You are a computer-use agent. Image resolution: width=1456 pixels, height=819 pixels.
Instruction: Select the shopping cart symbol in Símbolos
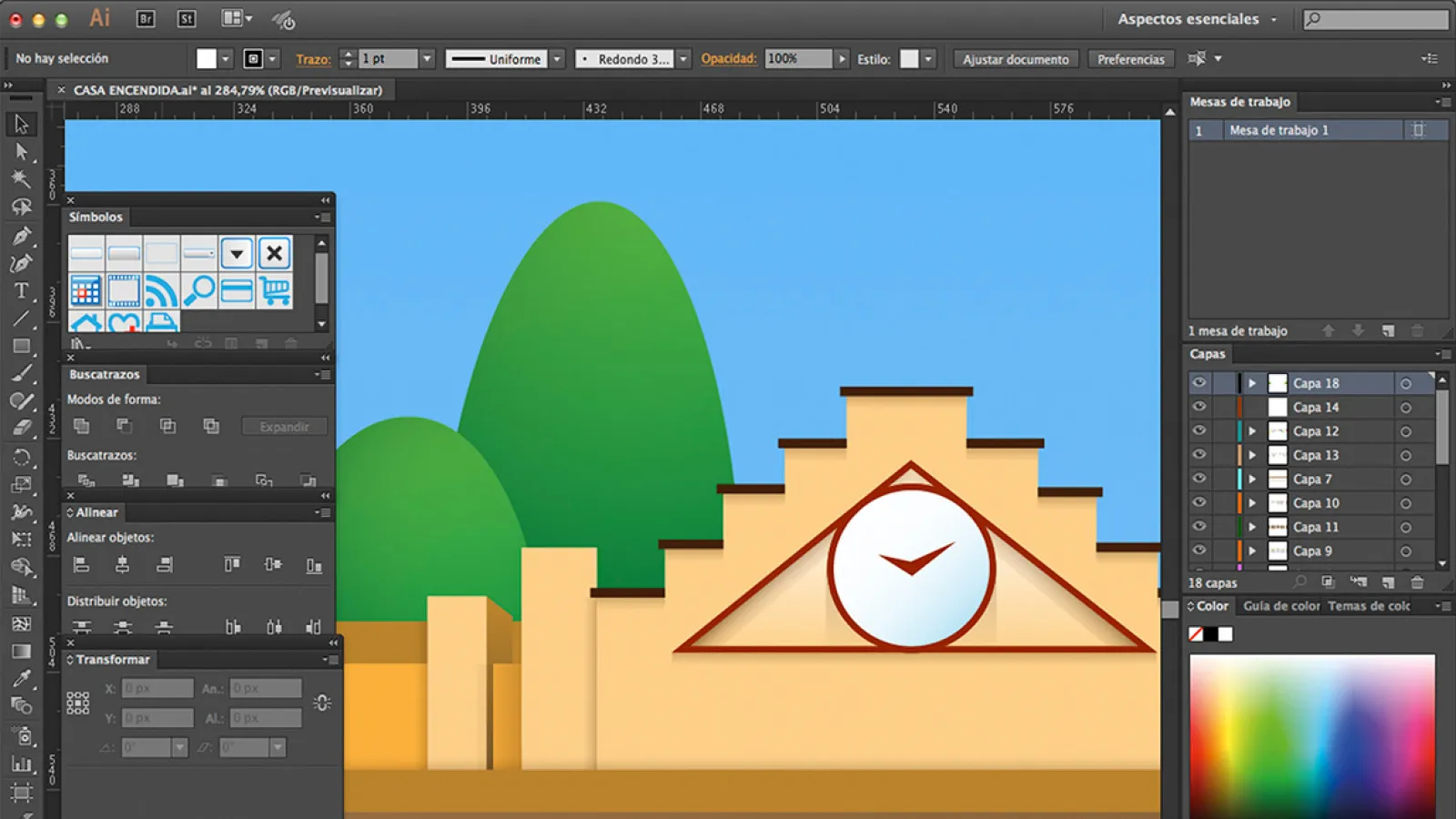(x=276, y=289)
